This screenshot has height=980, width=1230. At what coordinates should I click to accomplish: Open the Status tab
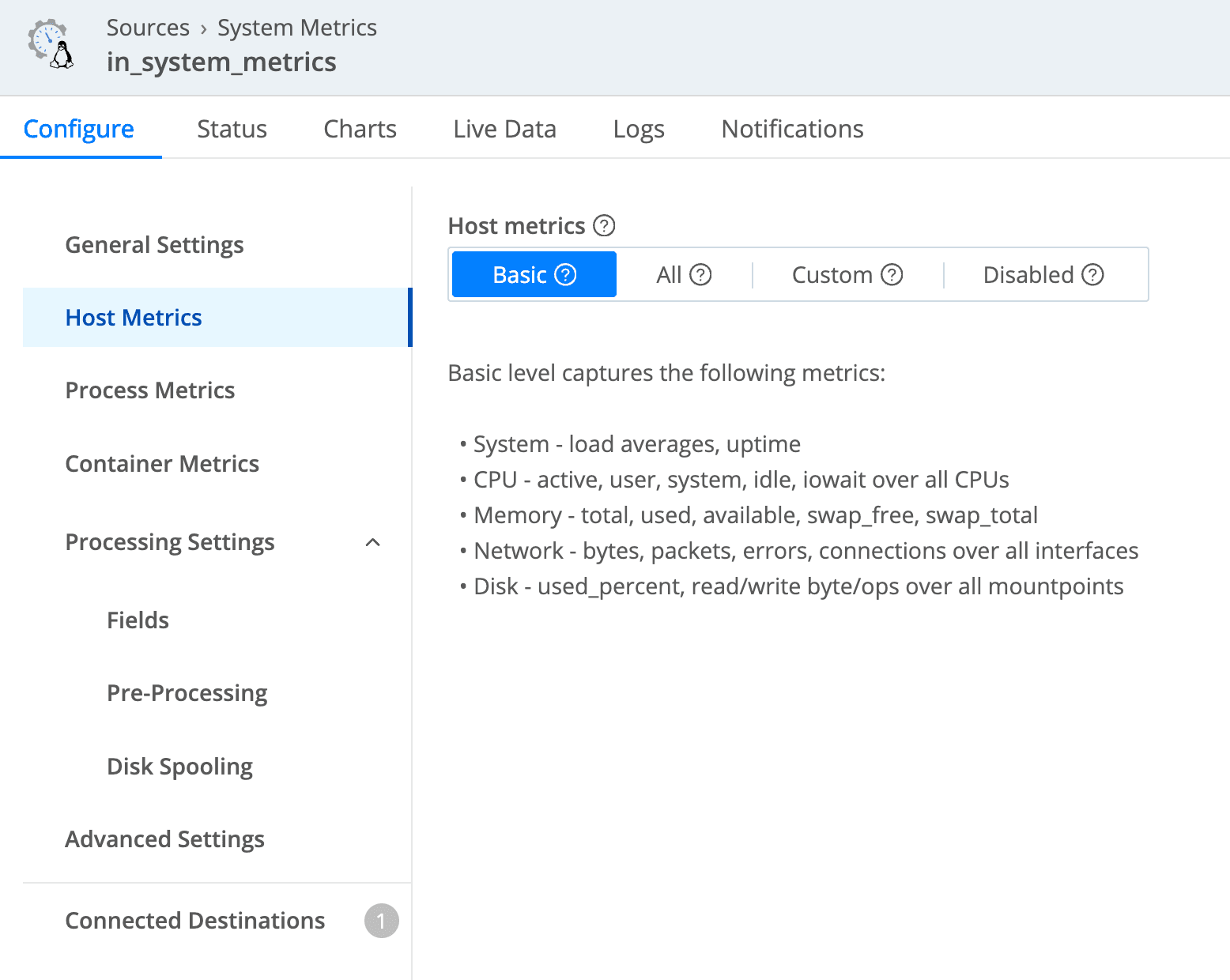232,129
